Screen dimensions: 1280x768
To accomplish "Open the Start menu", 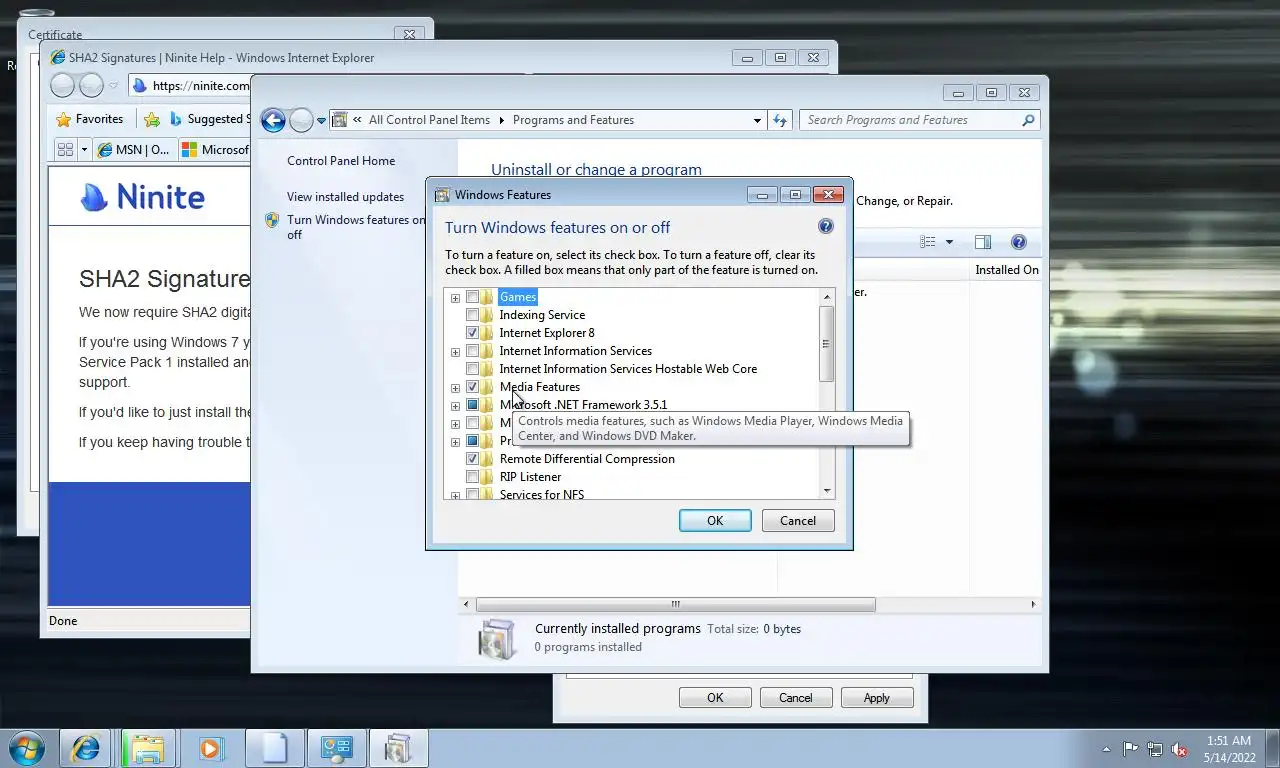I will coord(27,748).
